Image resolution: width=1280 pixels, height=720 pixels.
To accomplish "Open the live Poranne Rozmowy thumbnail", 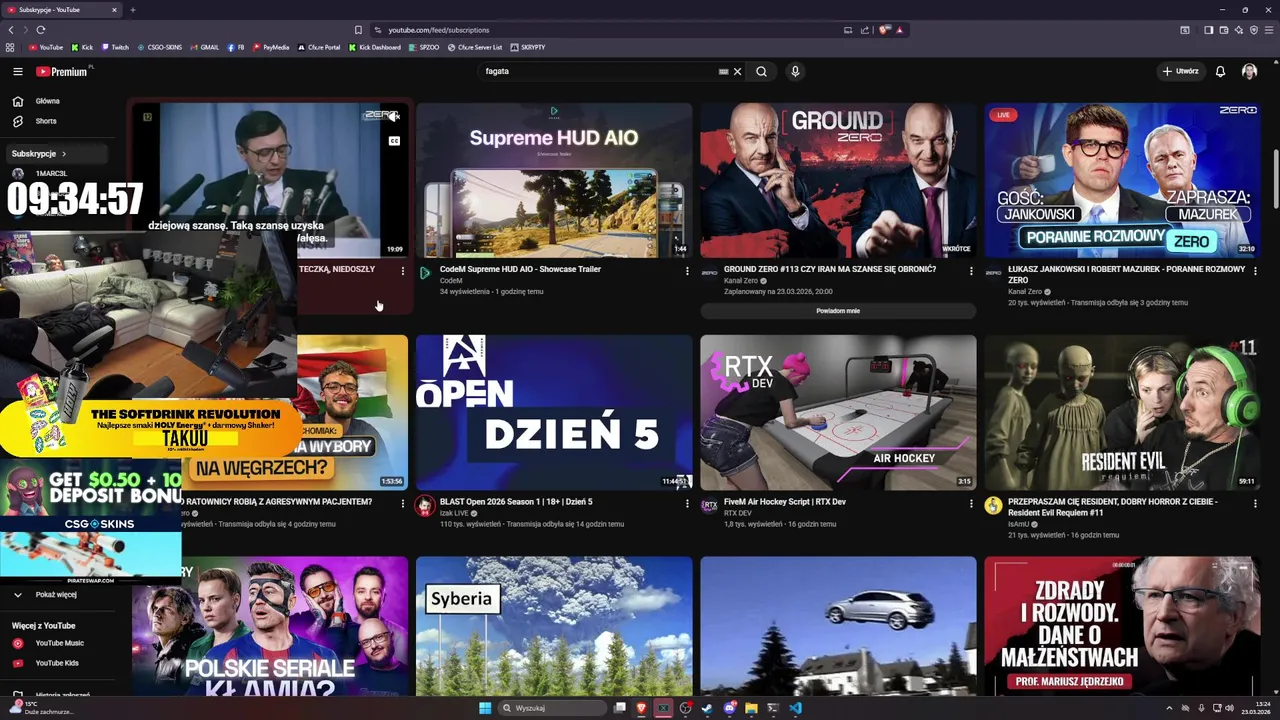I will pos(1122,180).
